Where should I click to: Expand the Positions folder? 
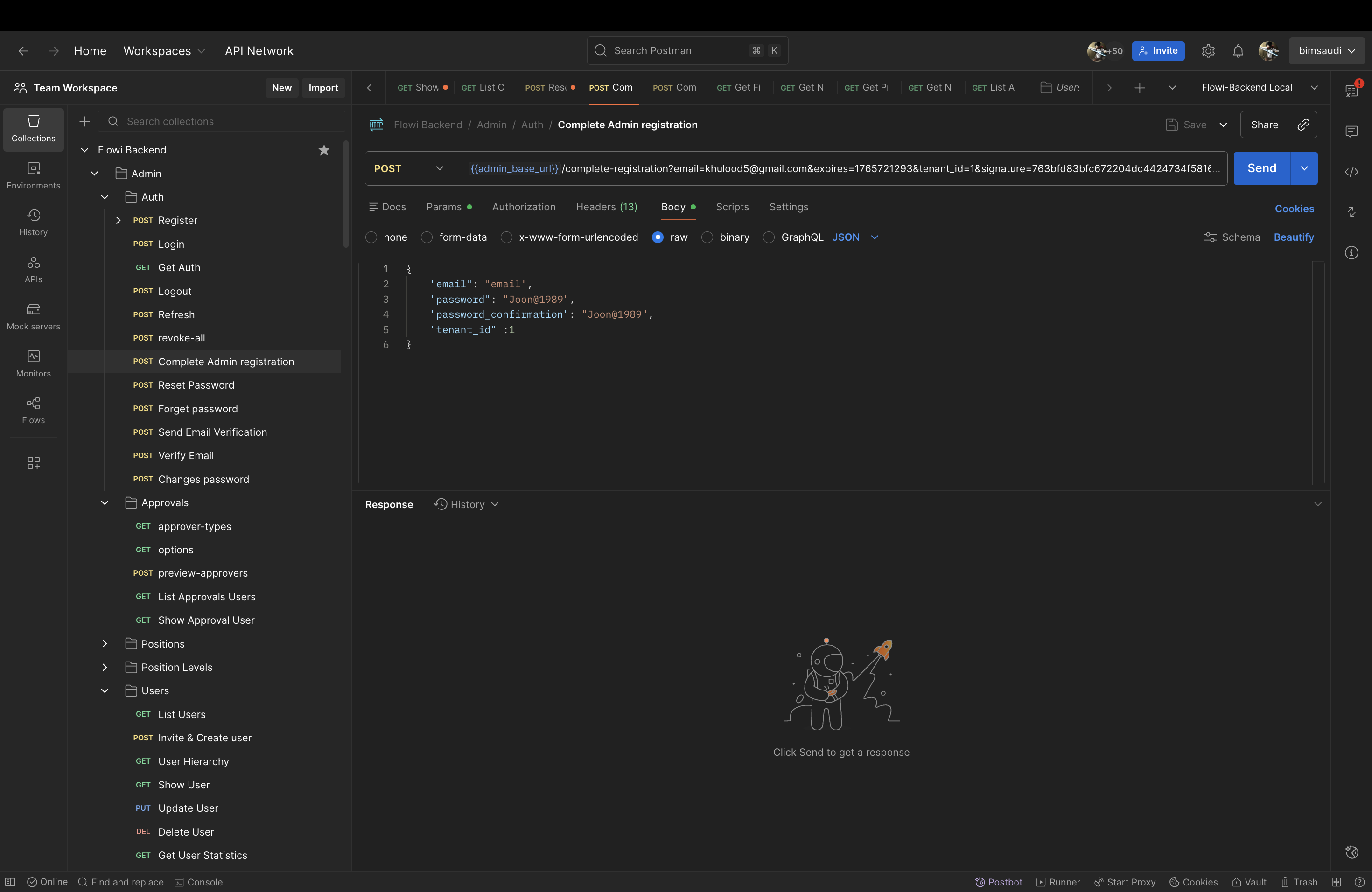(x=105, y=644)
